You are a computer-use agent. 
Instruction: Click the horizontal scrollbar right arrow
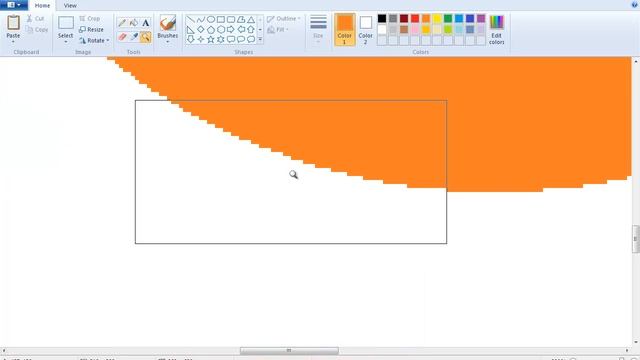(x=627, y=351)
